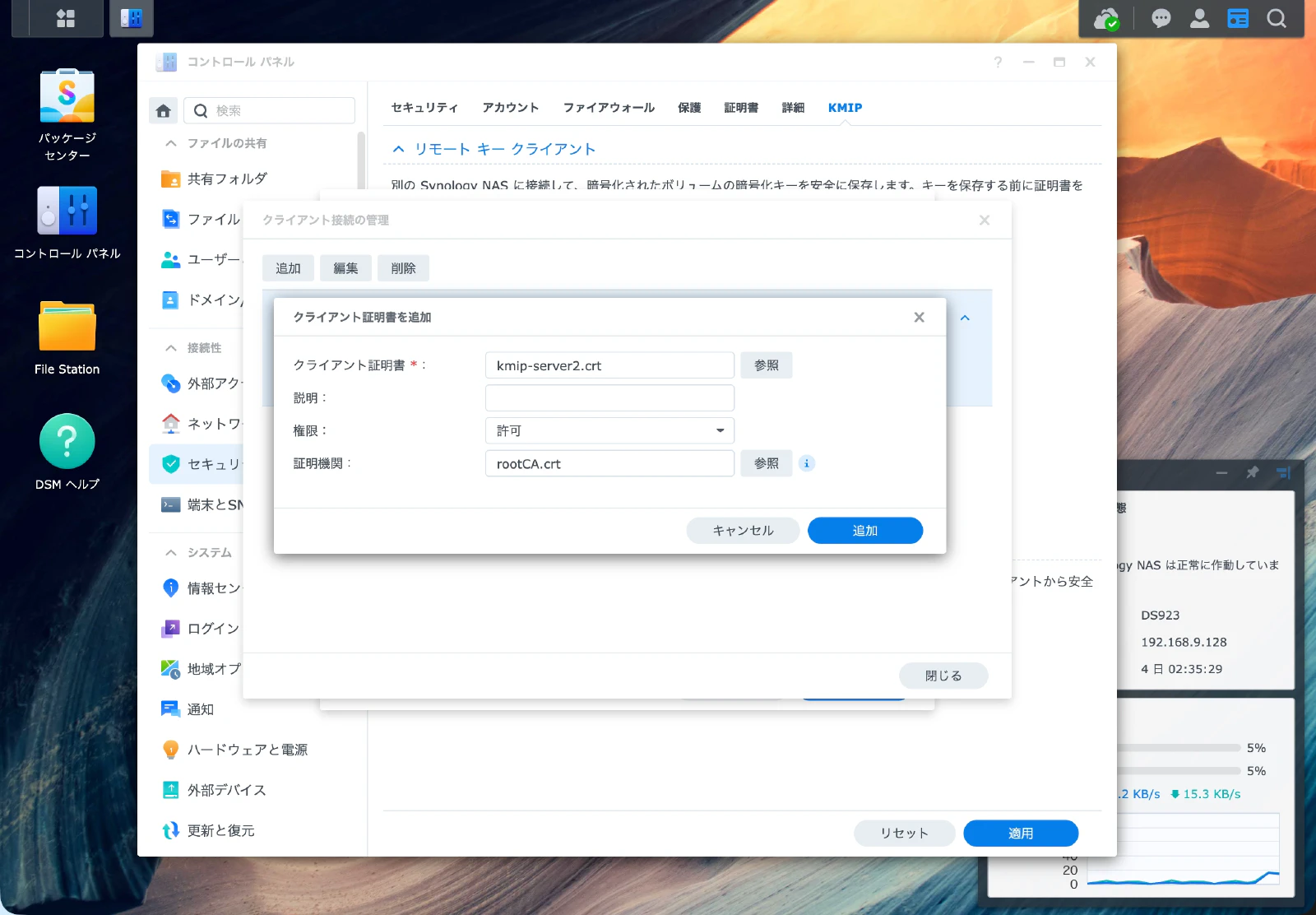Open the search magnifier in the system tray
Viewport: 1316px width, 915px height.
1277,17
